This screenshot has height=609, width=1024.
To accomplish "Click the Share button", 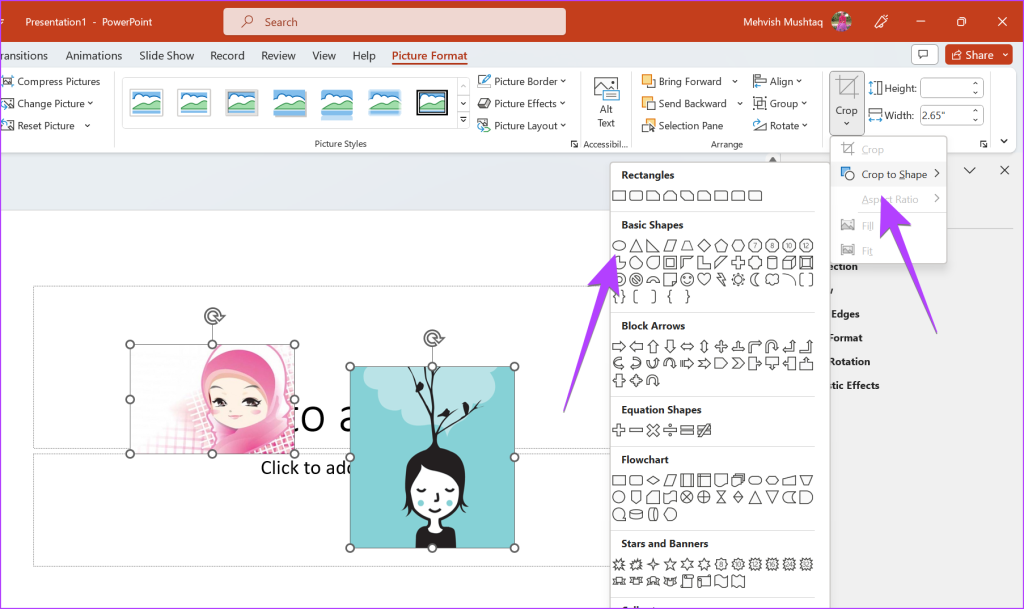I will click(971, 55).
